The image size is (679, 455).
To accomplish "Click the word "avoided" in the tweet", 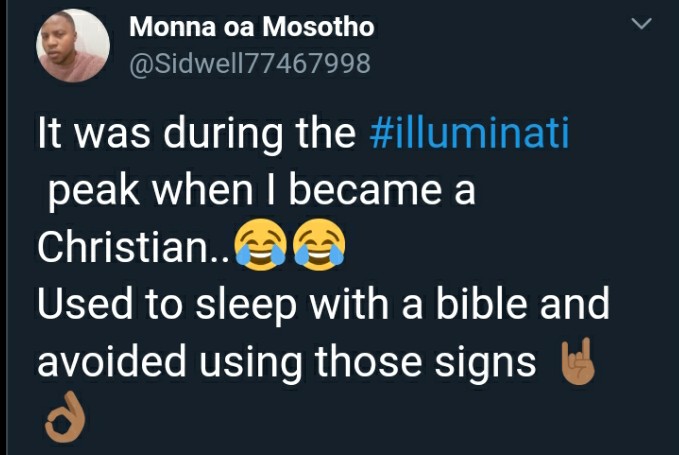I will click(x=112, y=361).
